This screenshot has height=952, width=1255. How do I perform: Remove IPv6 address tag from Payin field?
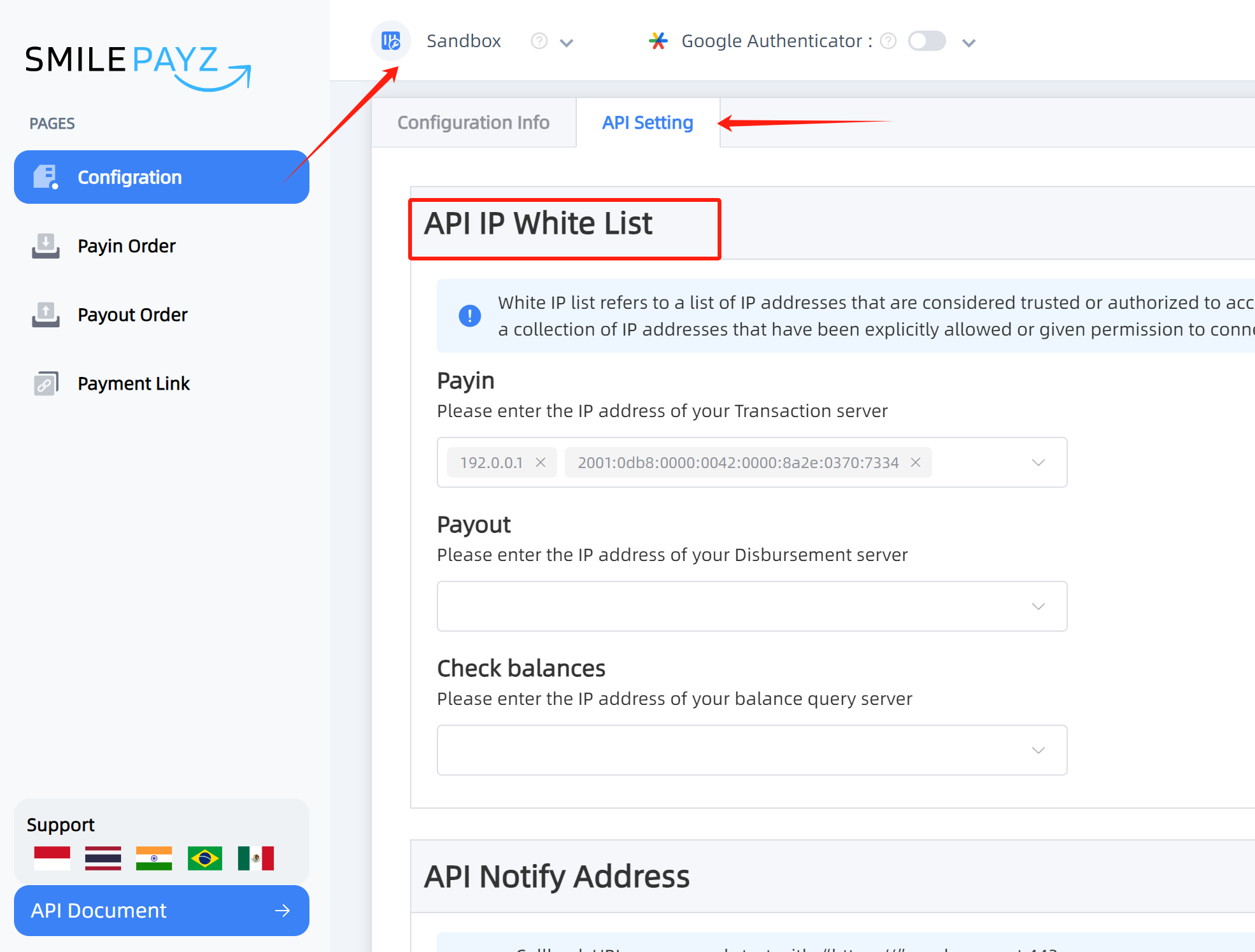915,462
